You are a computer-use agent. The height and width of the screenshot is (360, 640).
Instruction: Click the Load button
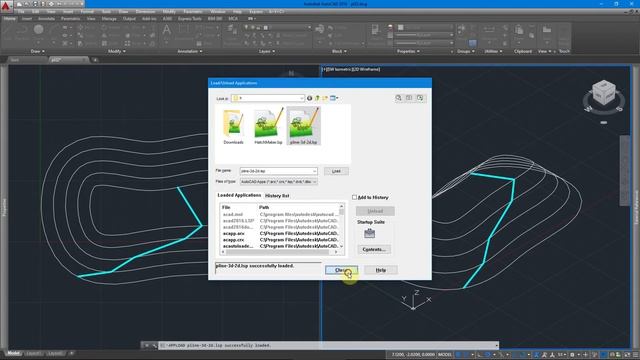point(336,171)
